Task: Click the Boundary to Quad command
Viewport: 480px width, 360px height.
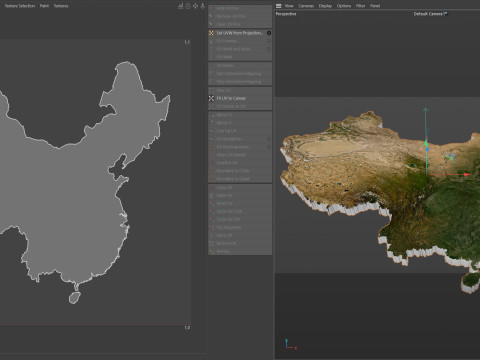Action: coord(240,179)
